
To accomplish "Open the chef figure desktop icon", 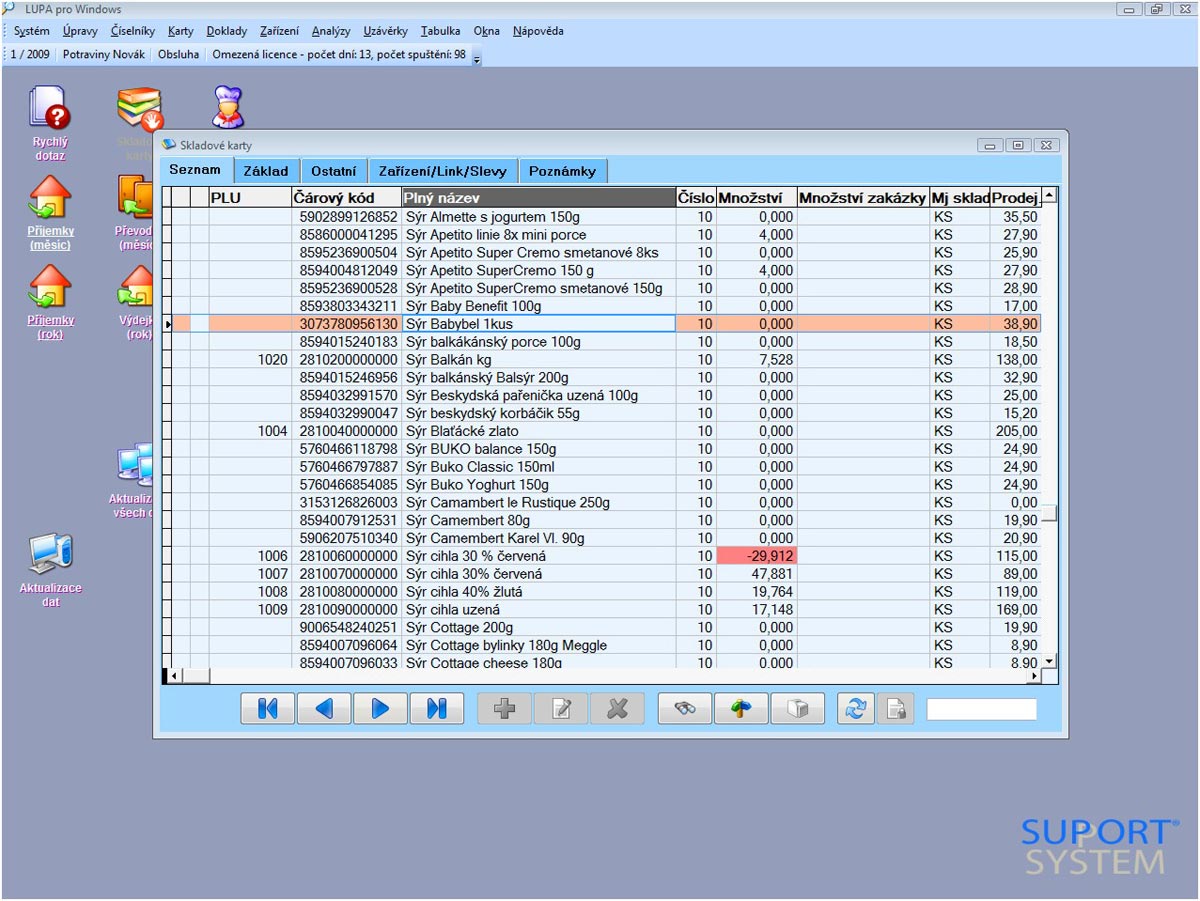I will point(227,108).
